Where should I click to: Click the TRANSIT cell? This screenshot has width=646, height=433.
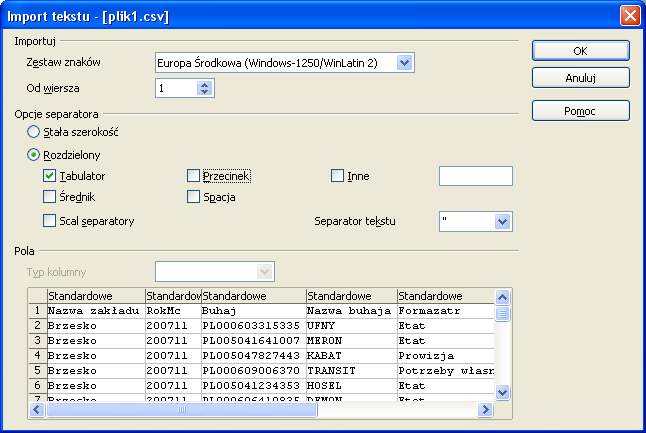tap(352, 370)
